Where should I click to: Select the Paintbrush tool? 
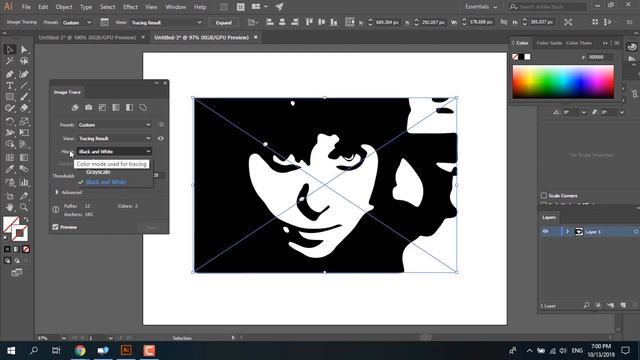point(24,97)
